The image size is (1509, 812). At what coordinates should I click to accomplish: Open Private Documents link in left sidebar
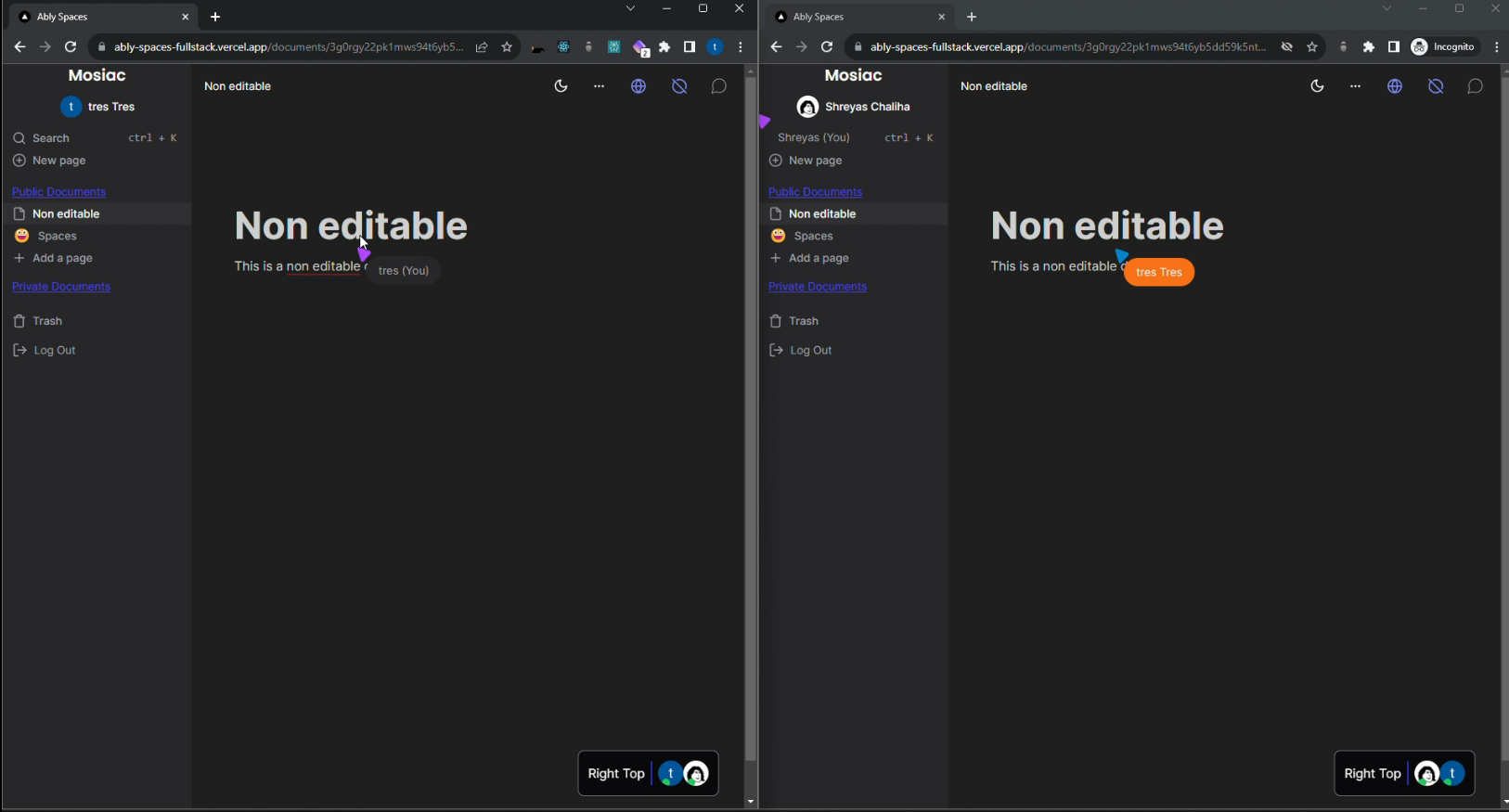[x=61, y=287]
